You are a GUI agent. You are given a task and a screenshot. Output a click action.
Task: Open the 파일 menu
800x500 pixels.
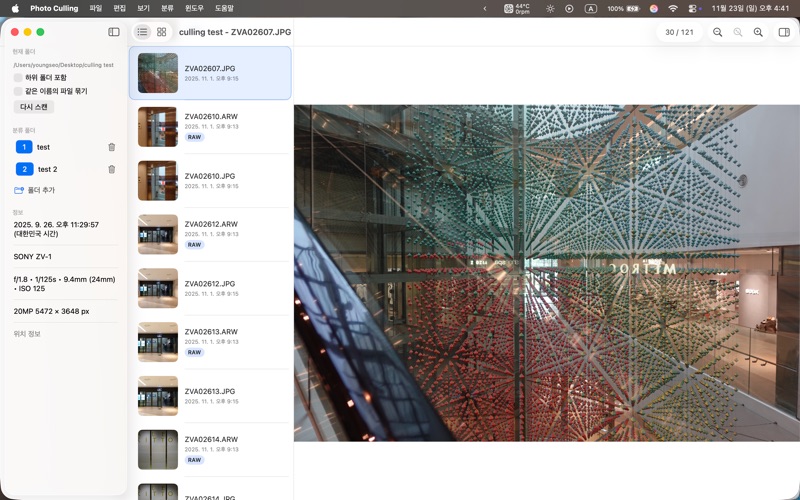click(95, 8)
